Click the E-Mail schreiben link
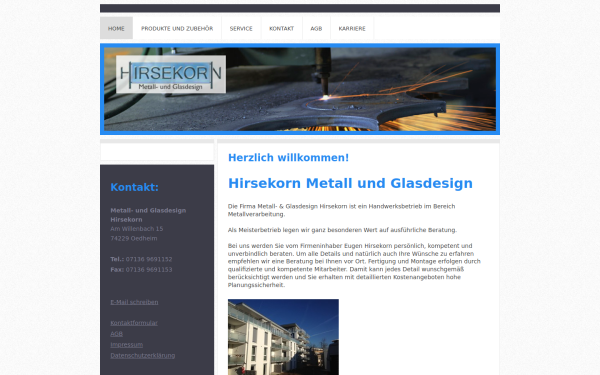The width and height of the screenshot is (600, 375). [134, 302]
